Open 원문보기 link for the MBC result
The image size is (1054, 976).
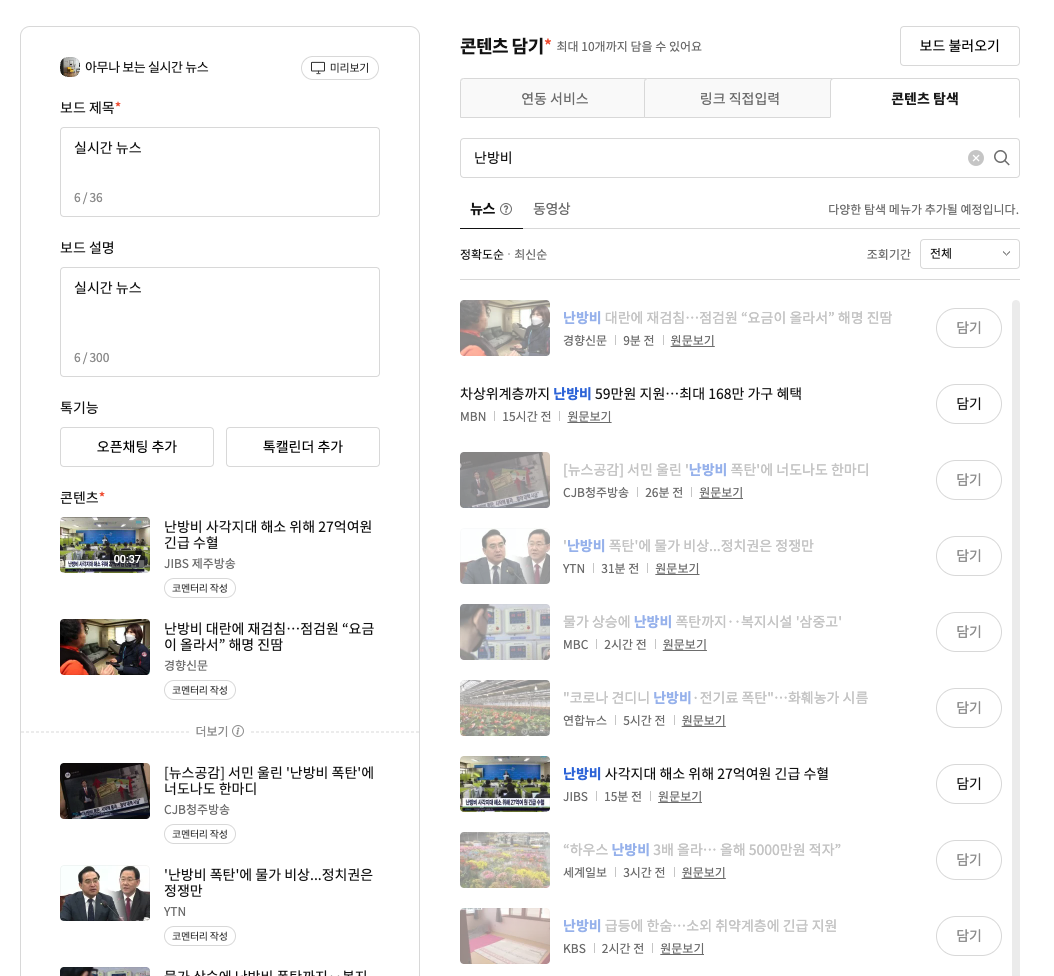(684, 645)
